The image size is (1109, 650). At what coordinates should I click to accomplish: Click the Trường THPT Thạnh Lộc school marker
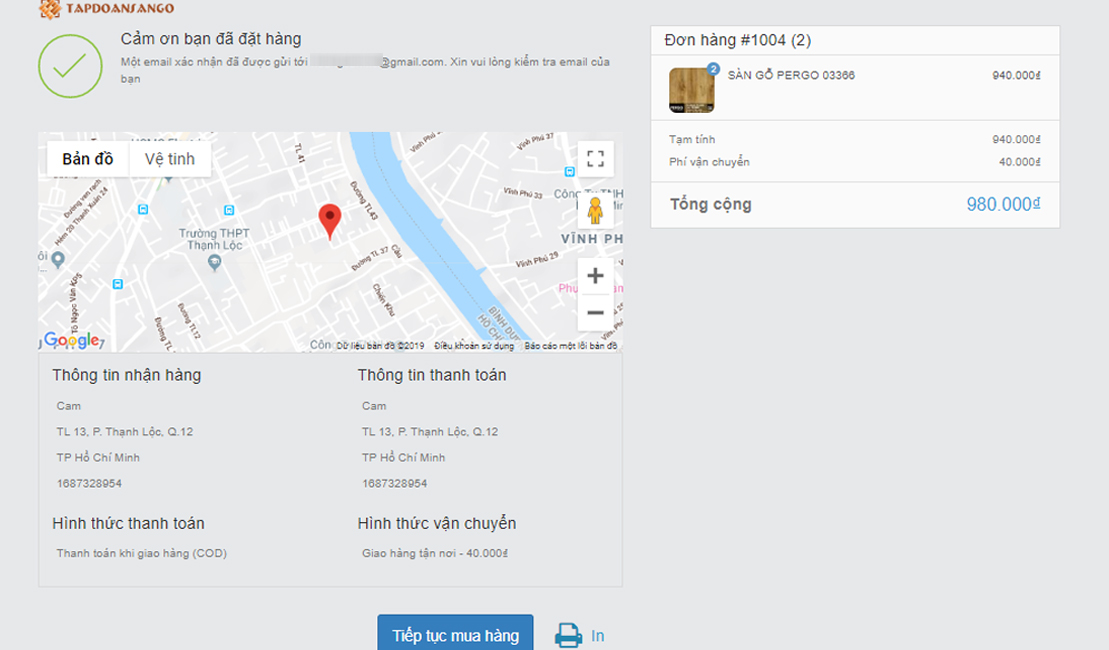(x=214, y=262)
